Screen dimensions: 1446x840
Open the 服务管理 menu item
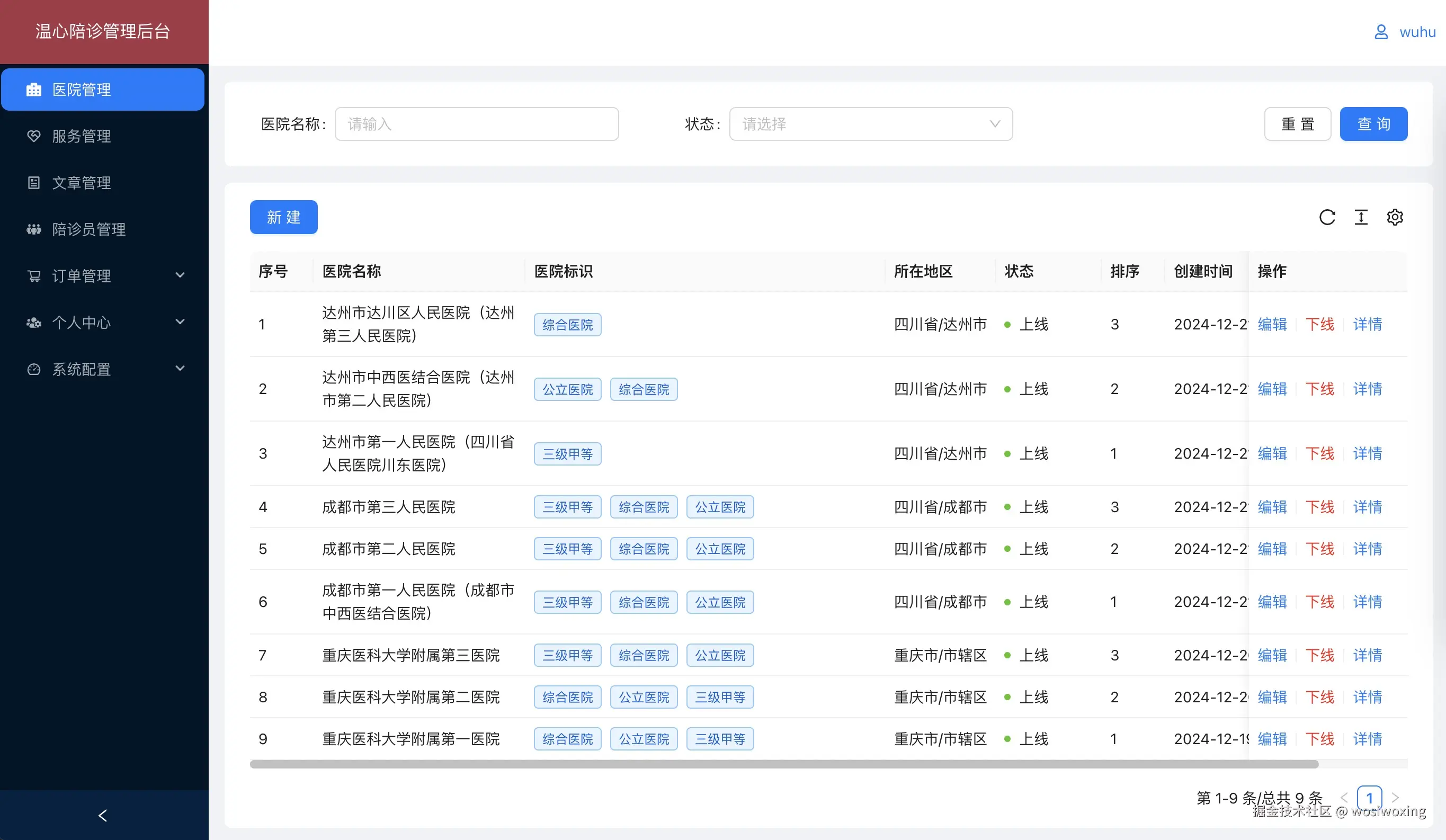82,137
